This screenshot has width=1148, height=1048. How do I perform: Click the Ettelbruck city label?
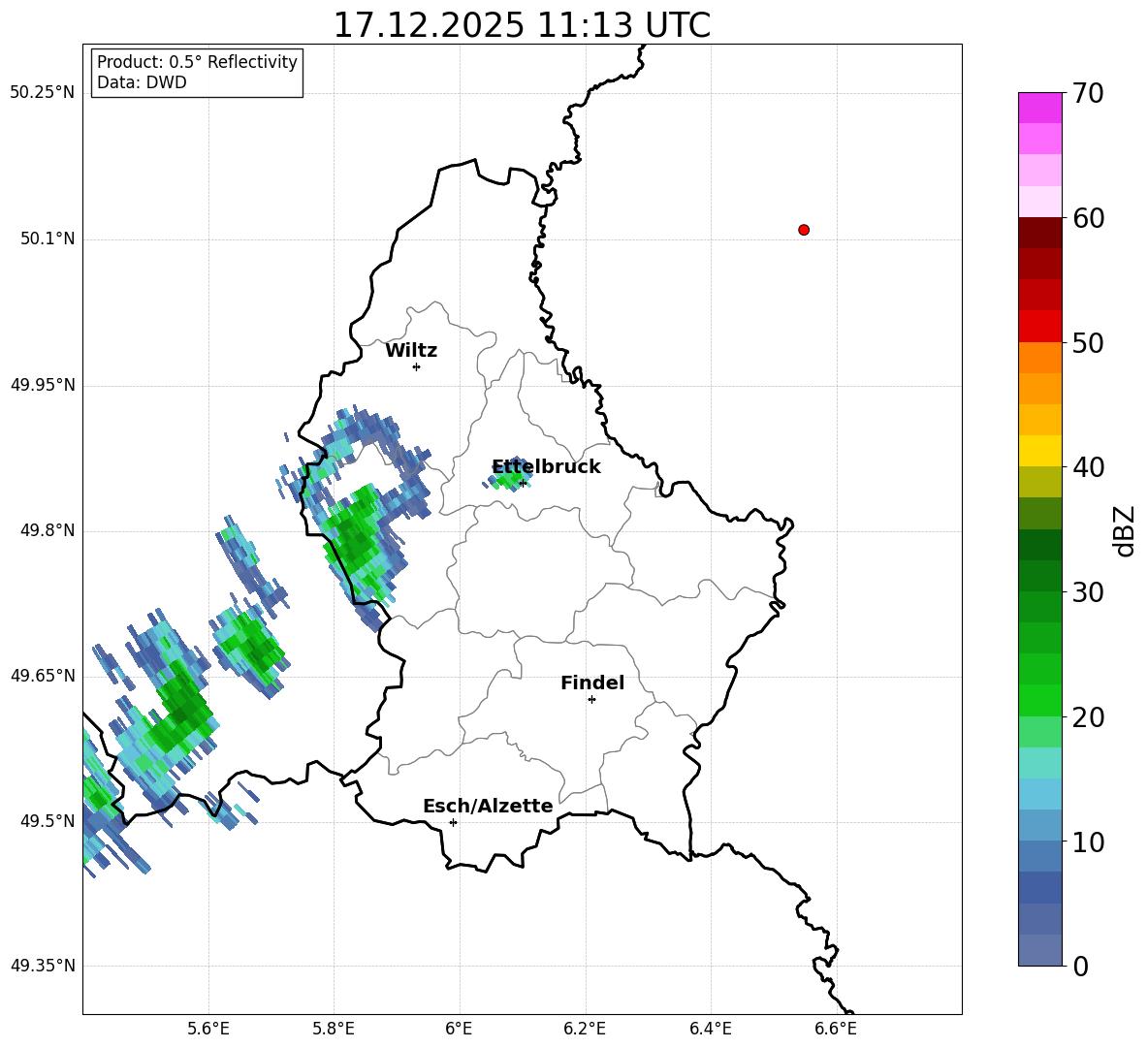point(546,467)
